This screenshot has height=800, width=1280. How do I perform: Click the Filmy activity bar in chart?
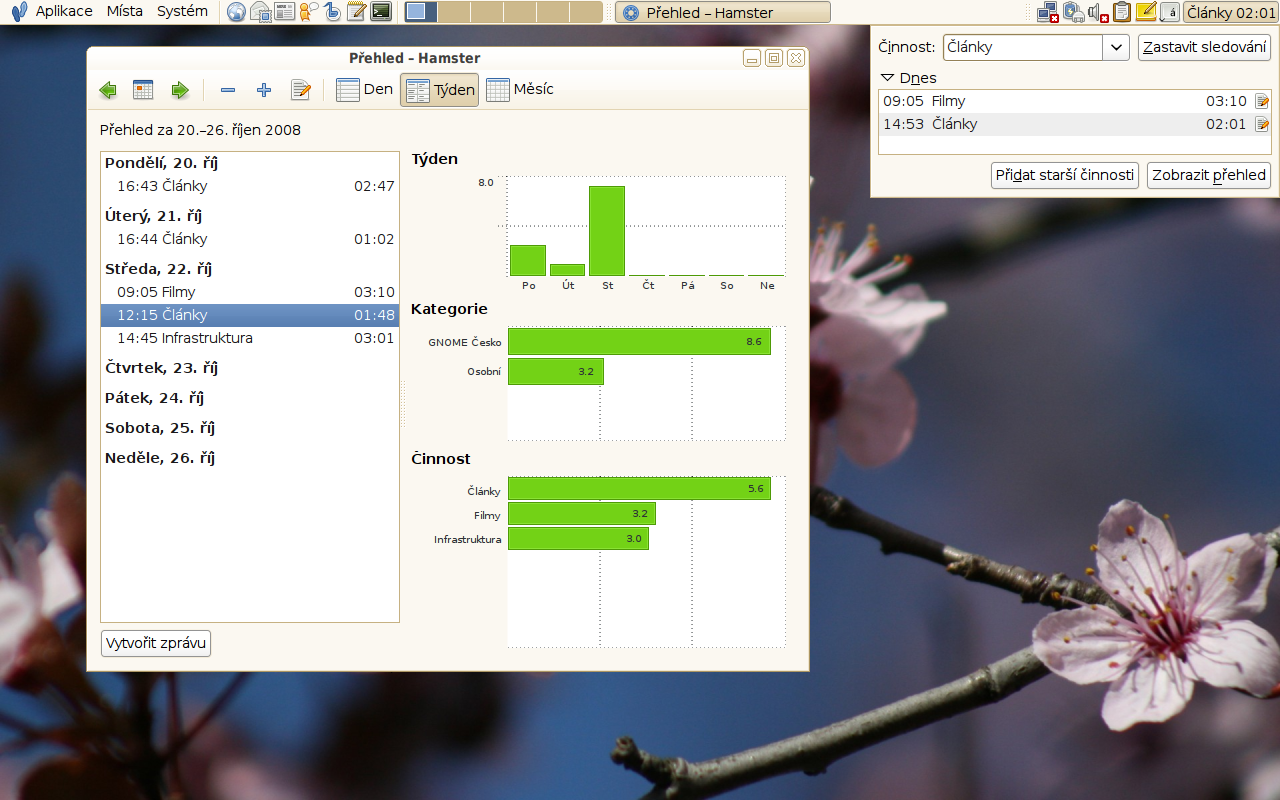582,514
